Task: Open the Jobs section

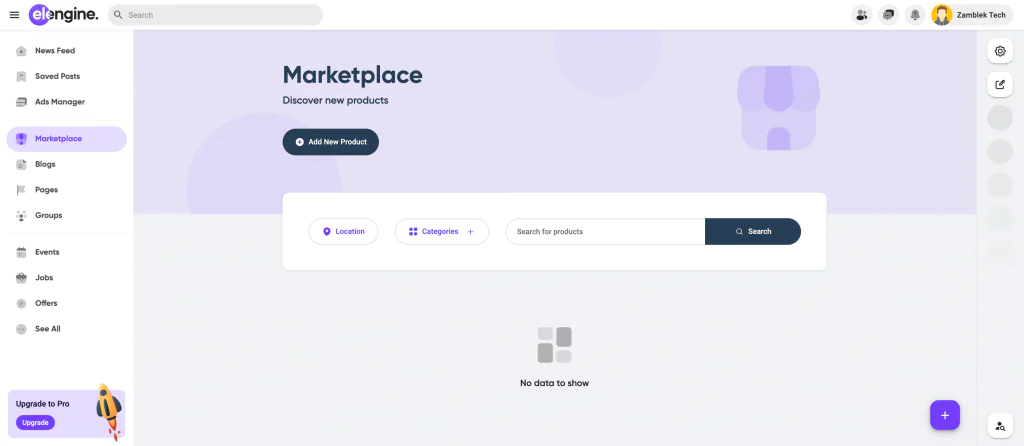Action: point(44,278)
